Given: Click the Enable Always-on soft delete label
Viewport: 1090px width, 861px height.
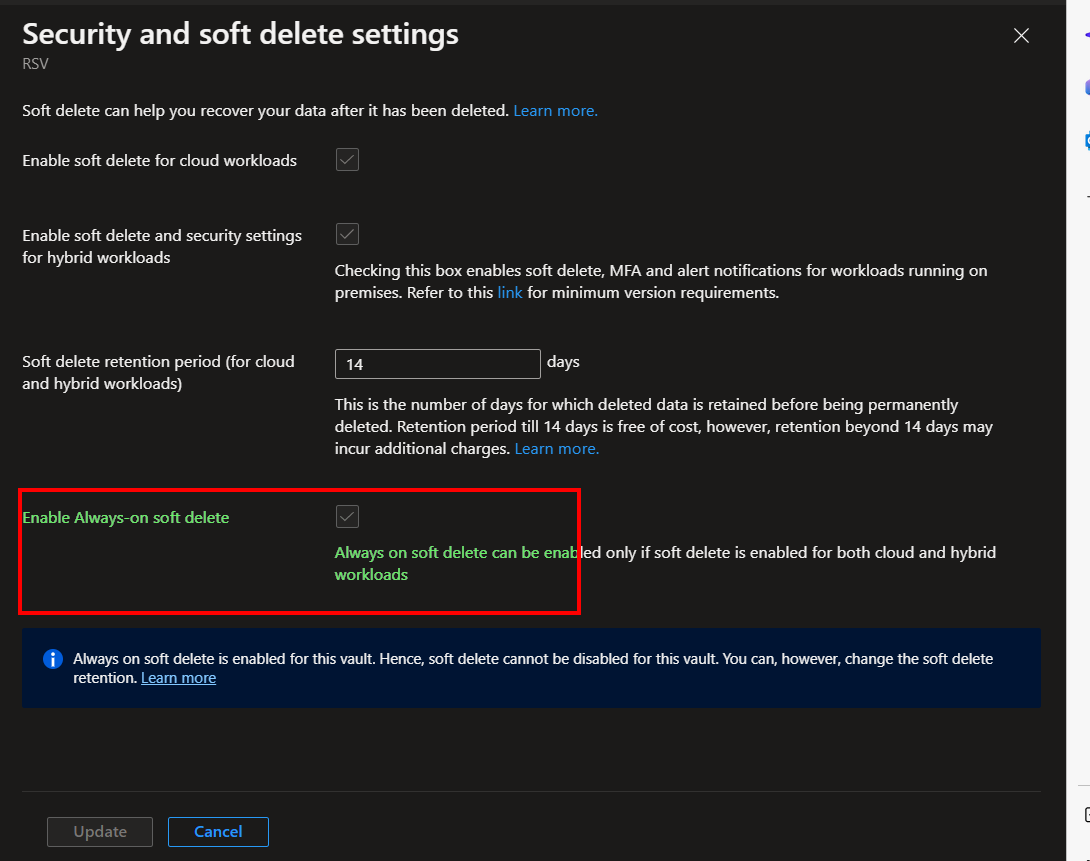Looking at the screenshot, I should (x=125, y=517).
